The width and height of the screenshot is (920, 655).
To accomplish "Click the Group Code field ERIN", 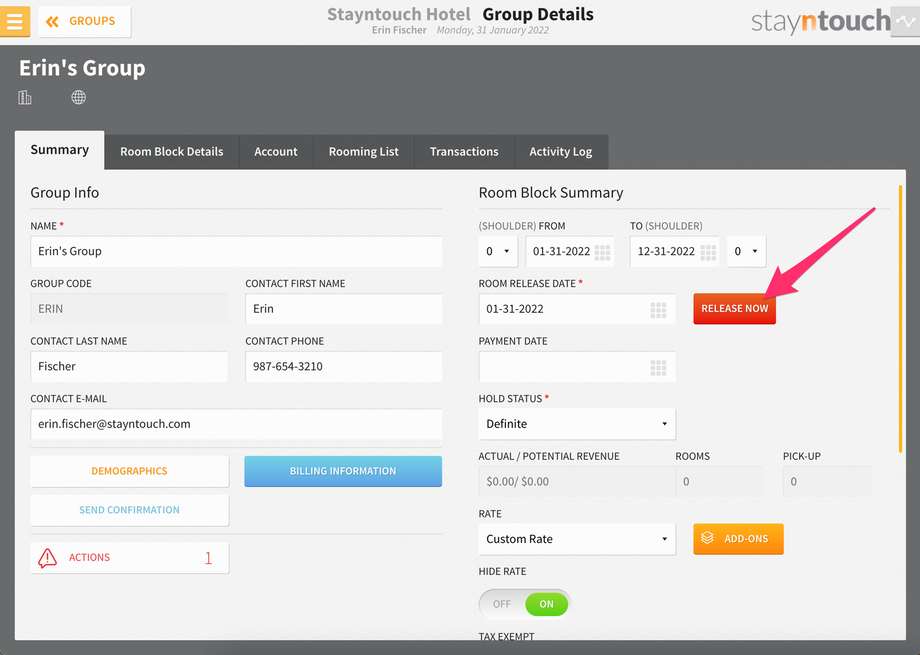I will [128, 309].
